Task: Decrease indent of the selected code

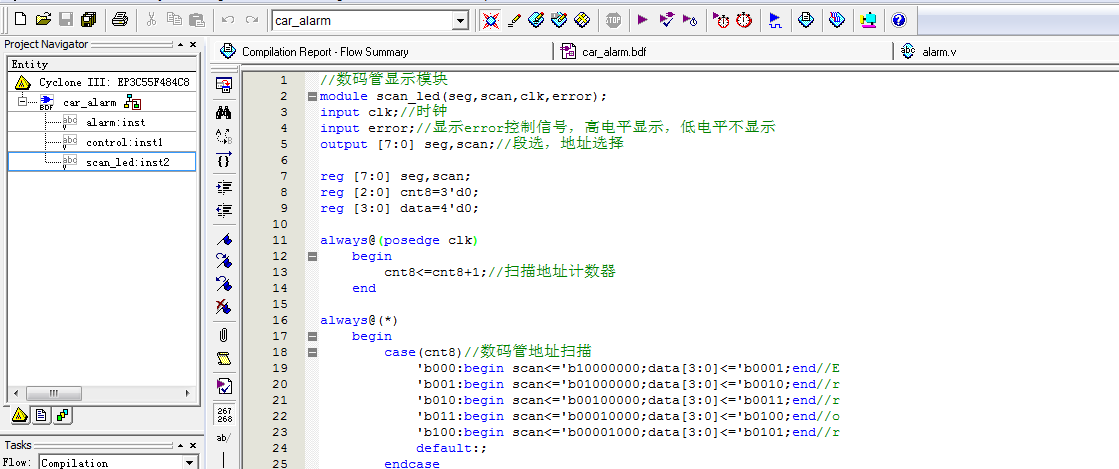Action: [223, 210]
